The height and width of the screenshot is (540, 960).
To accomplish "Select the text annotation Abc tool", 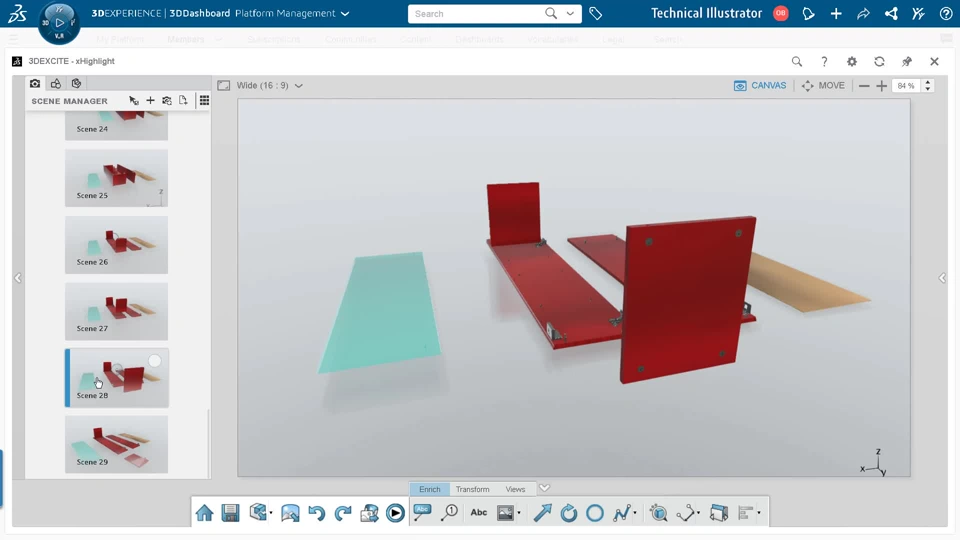I will pos(479,513).
